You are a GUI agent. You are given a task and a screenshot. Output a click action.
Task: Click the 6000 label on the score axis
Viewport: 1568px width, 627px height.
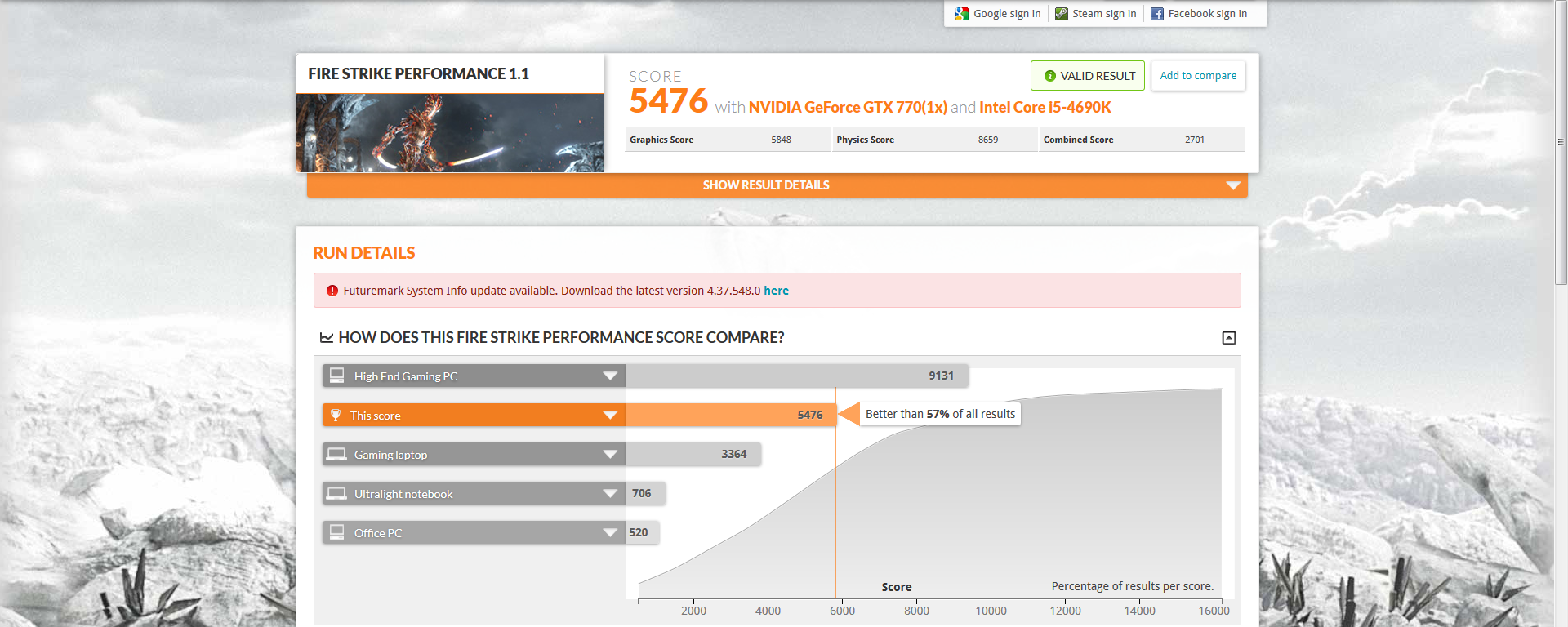(x=842, y=611)
